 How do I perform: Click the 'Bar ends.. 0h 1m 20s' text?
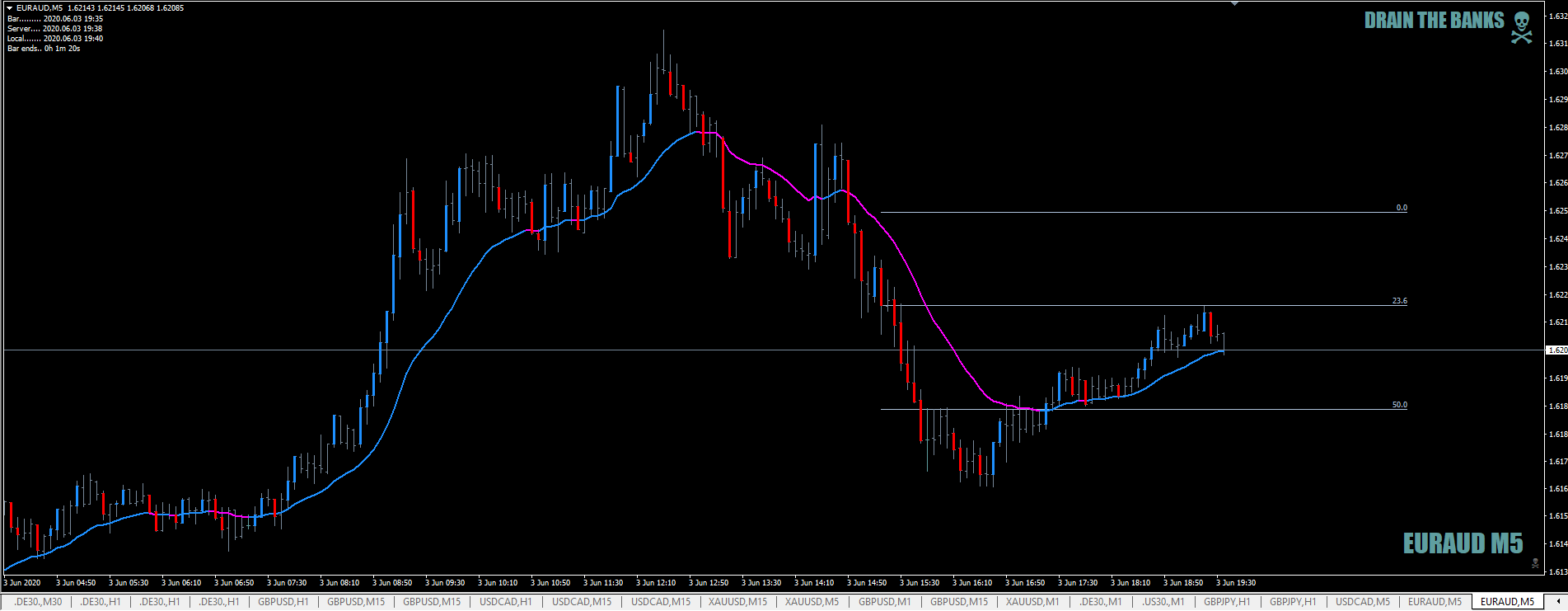click(x=44, y=49)
